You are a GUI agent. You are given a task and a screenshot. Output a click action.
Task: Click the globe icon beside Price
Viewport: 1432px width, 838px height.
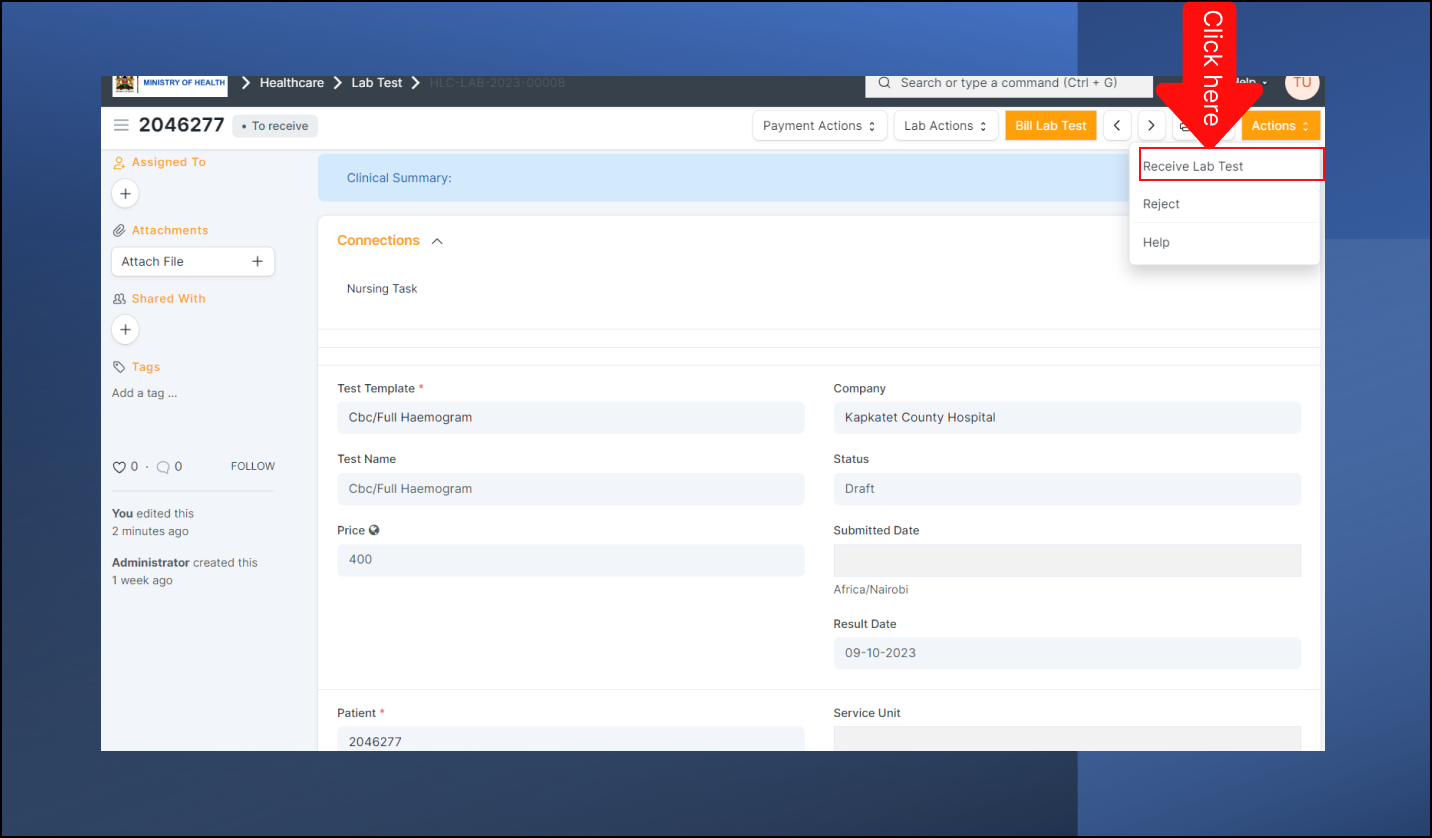coord(374,531)
